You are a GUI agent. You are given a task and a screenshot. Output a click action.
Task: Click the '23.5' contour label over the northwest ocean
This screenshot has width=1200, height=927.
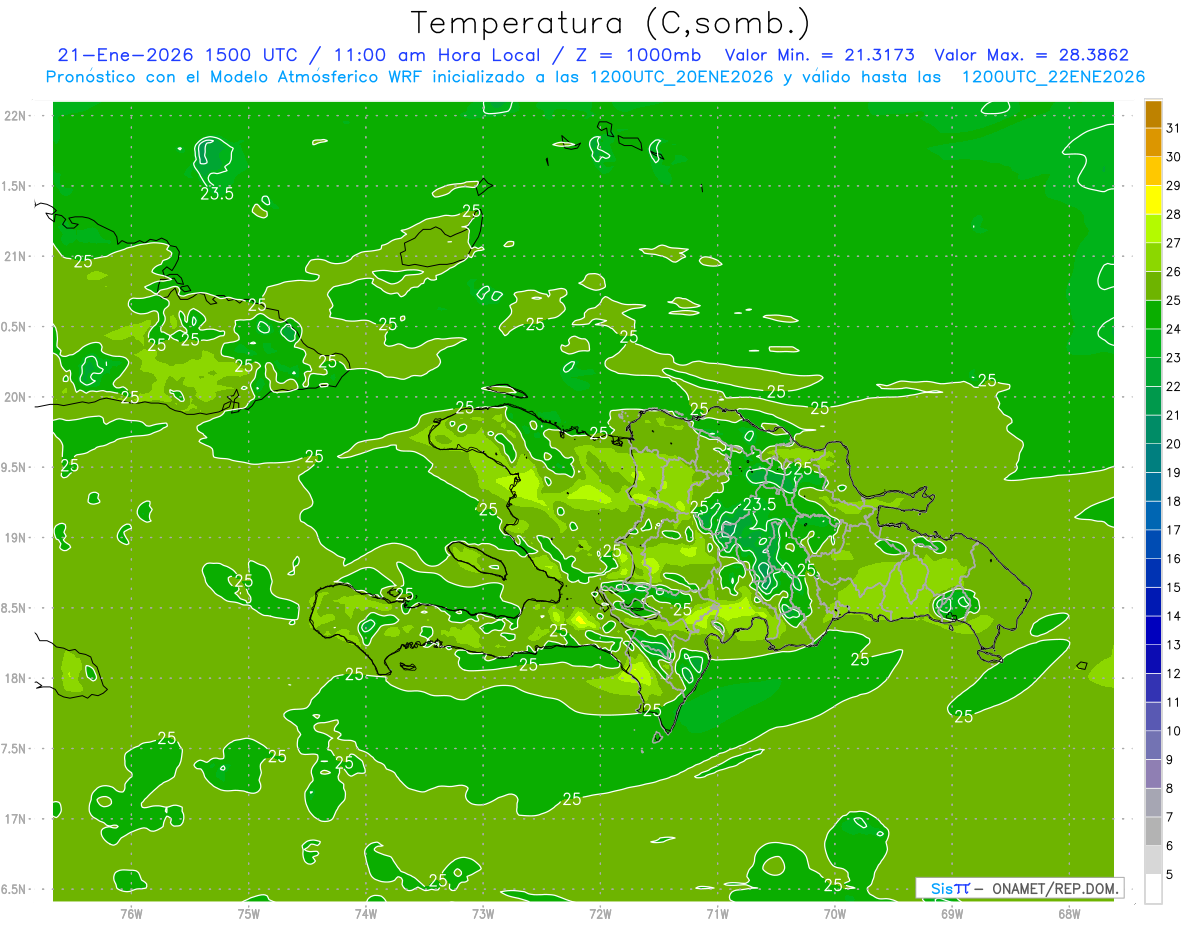(x=217, y=194)
